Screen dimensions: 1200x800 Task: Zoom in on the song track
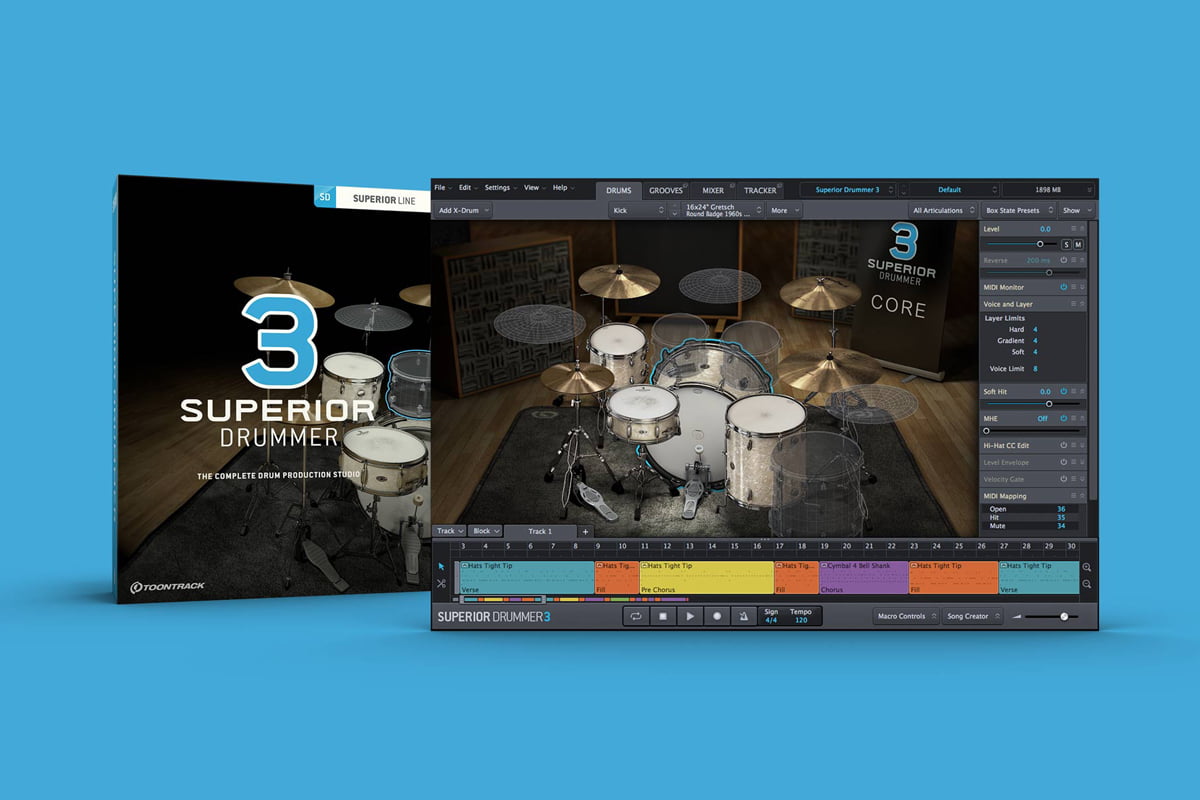coord(1087,567)
